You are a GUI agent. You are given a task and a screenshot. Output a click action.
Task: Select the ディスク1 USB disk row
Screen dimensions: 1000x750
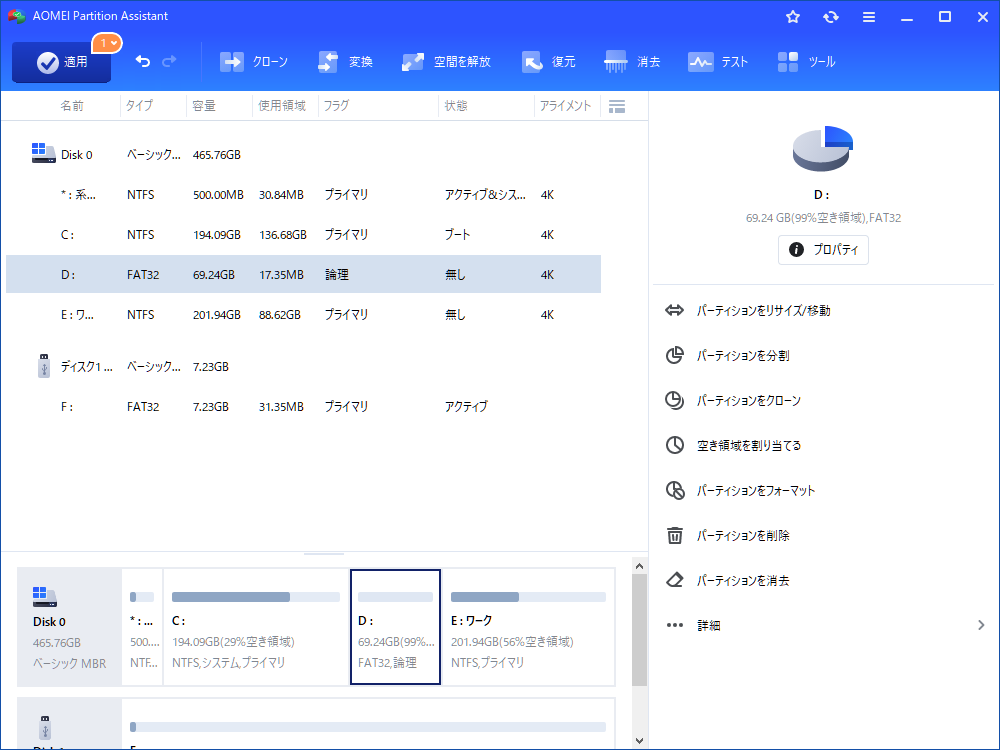point(304,367)
